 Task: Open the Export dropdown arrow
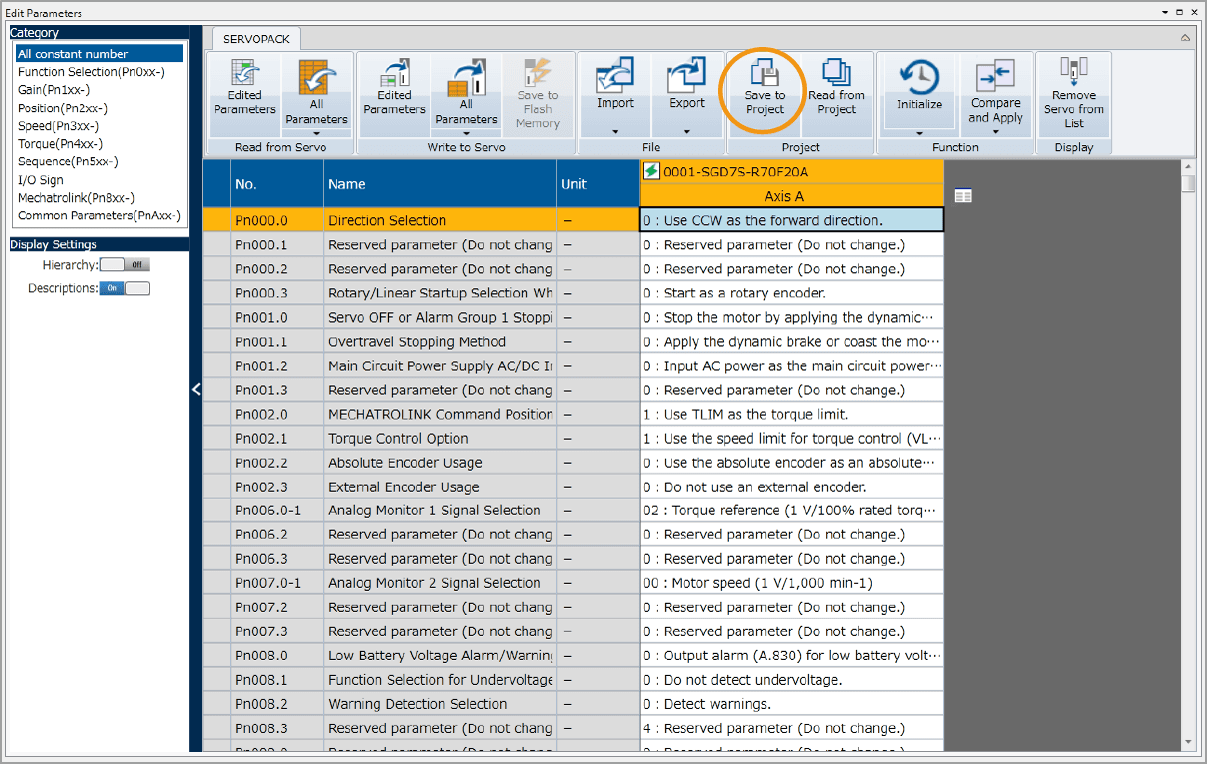point(687,131)
